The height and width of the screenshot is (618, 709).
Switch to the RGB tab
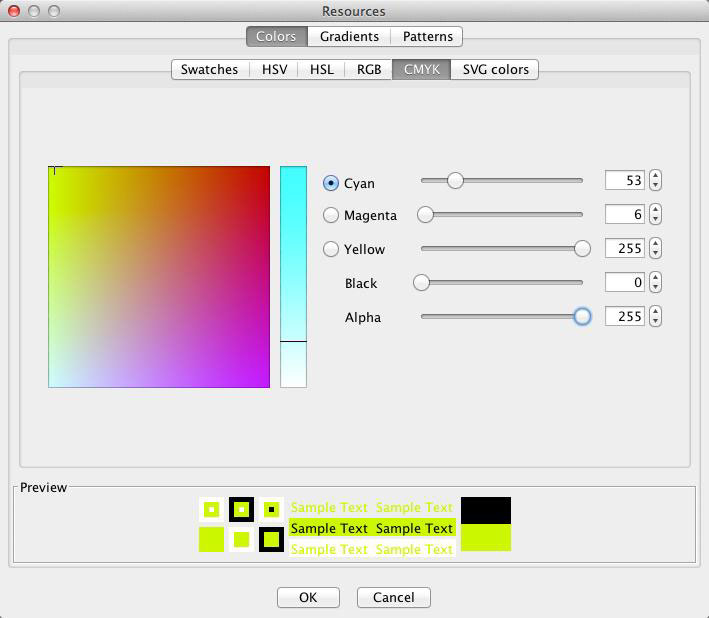pyautogui.click(x=369, y=69)
